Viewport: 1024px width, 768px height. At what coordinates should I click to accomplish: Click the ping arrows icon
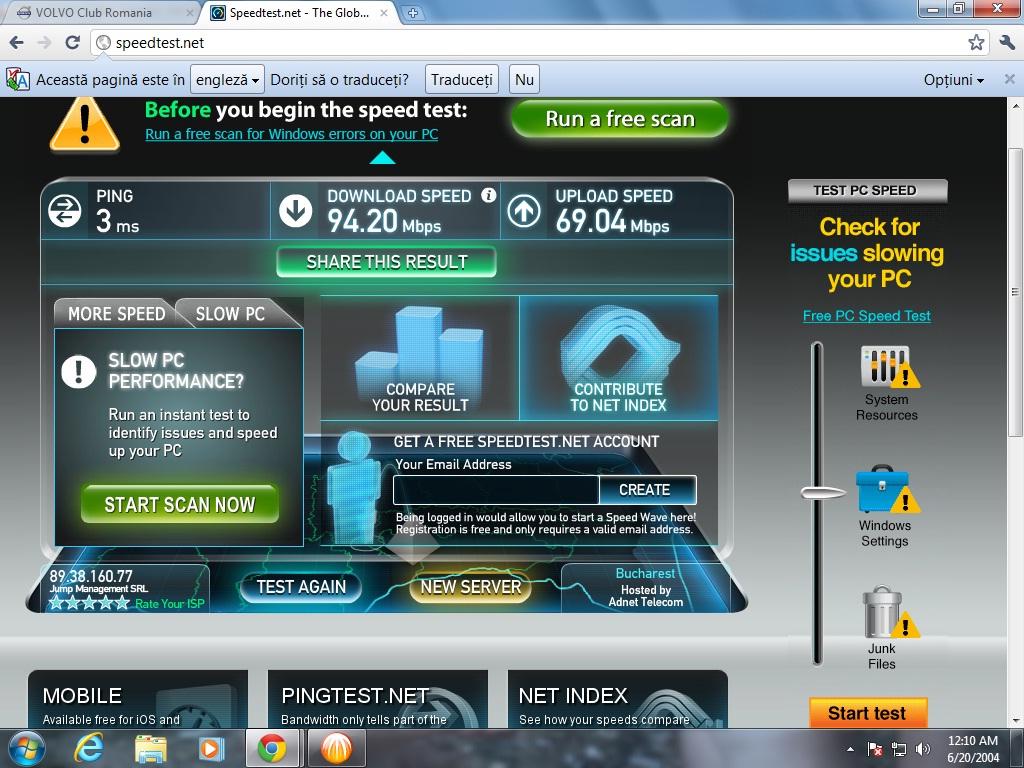[65, 211]
